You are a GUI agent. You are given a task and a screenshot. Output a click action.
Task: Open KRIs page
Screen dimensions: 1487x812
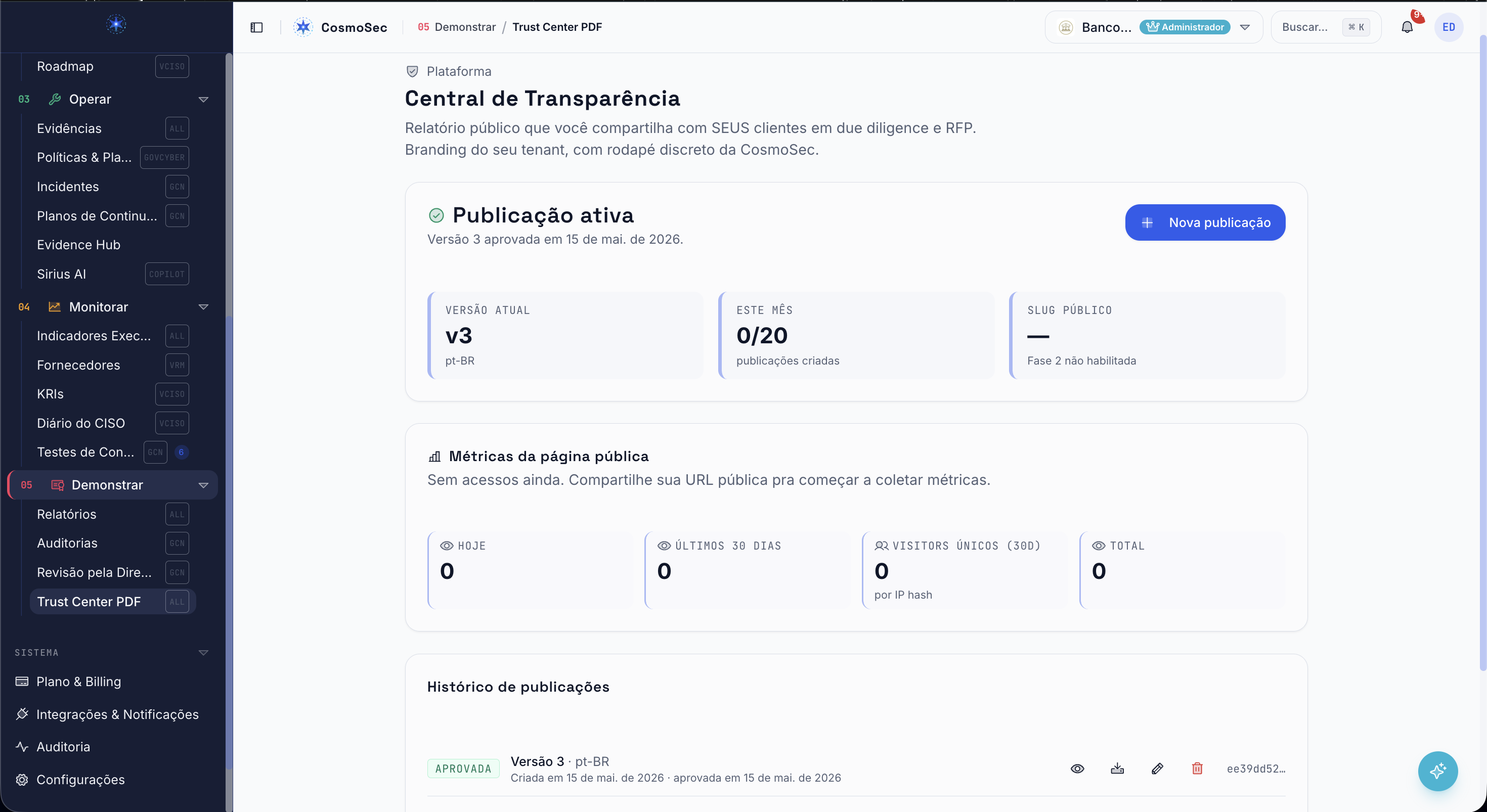113,393
